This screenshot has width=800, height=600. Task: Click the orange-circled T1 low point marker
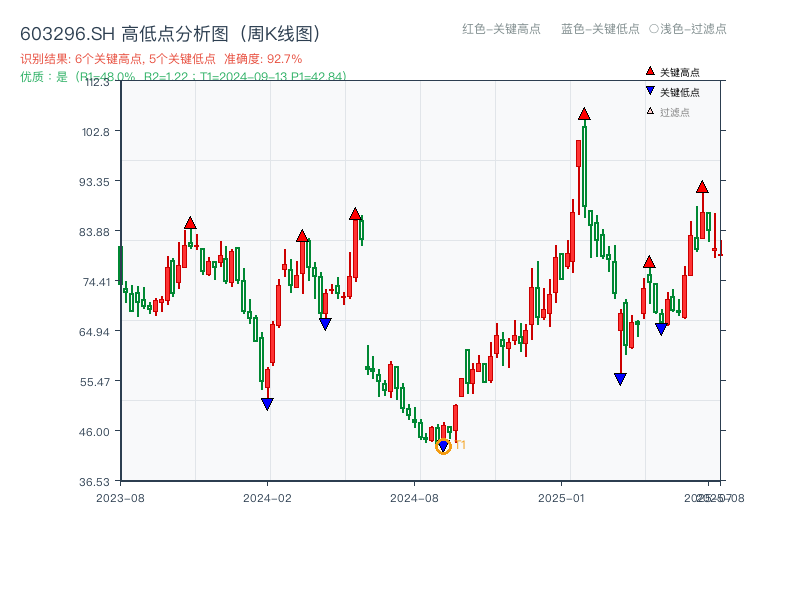click(x=444, y=446)
